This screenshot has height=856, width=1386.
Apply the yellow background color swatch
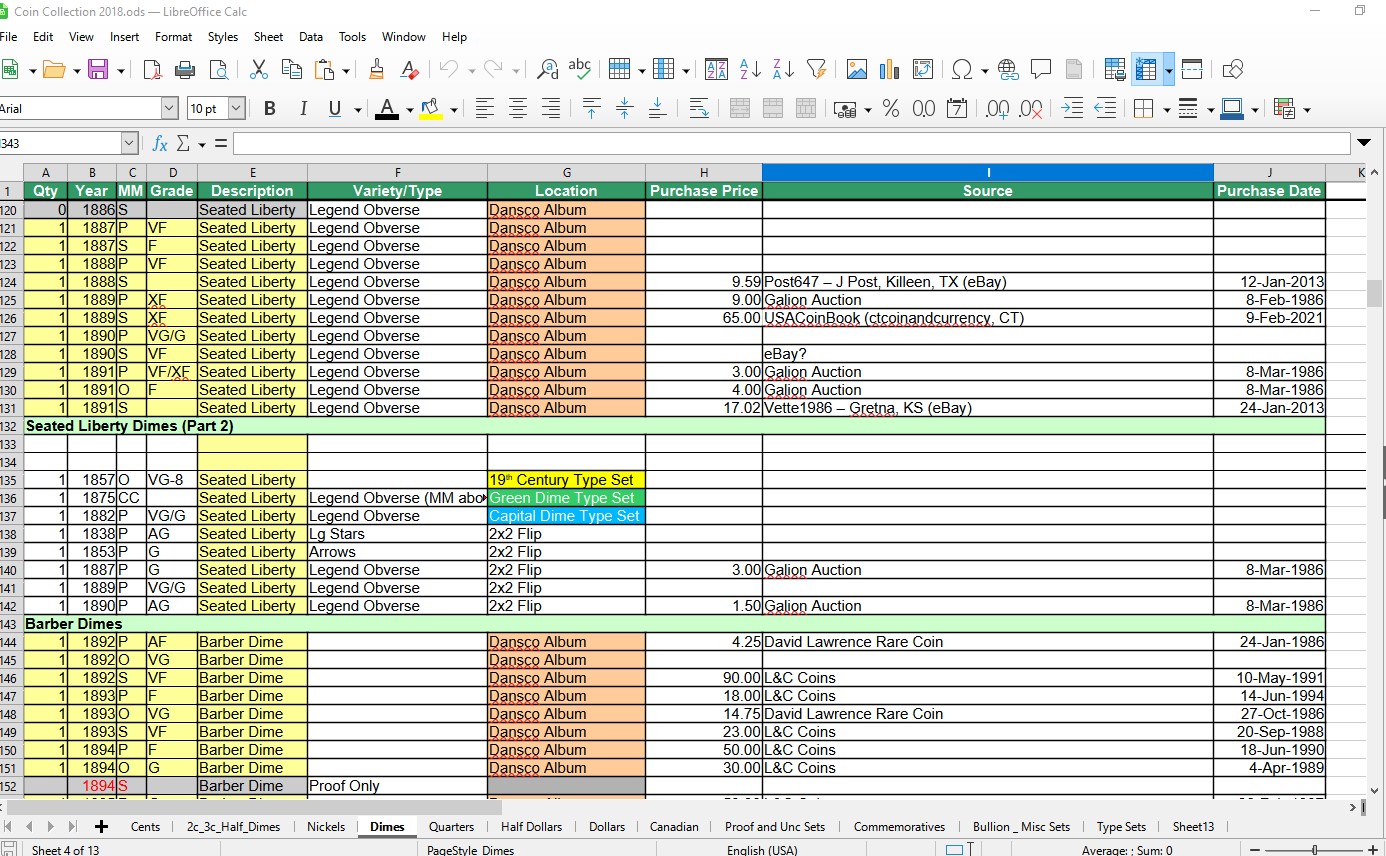click(431, 108)
